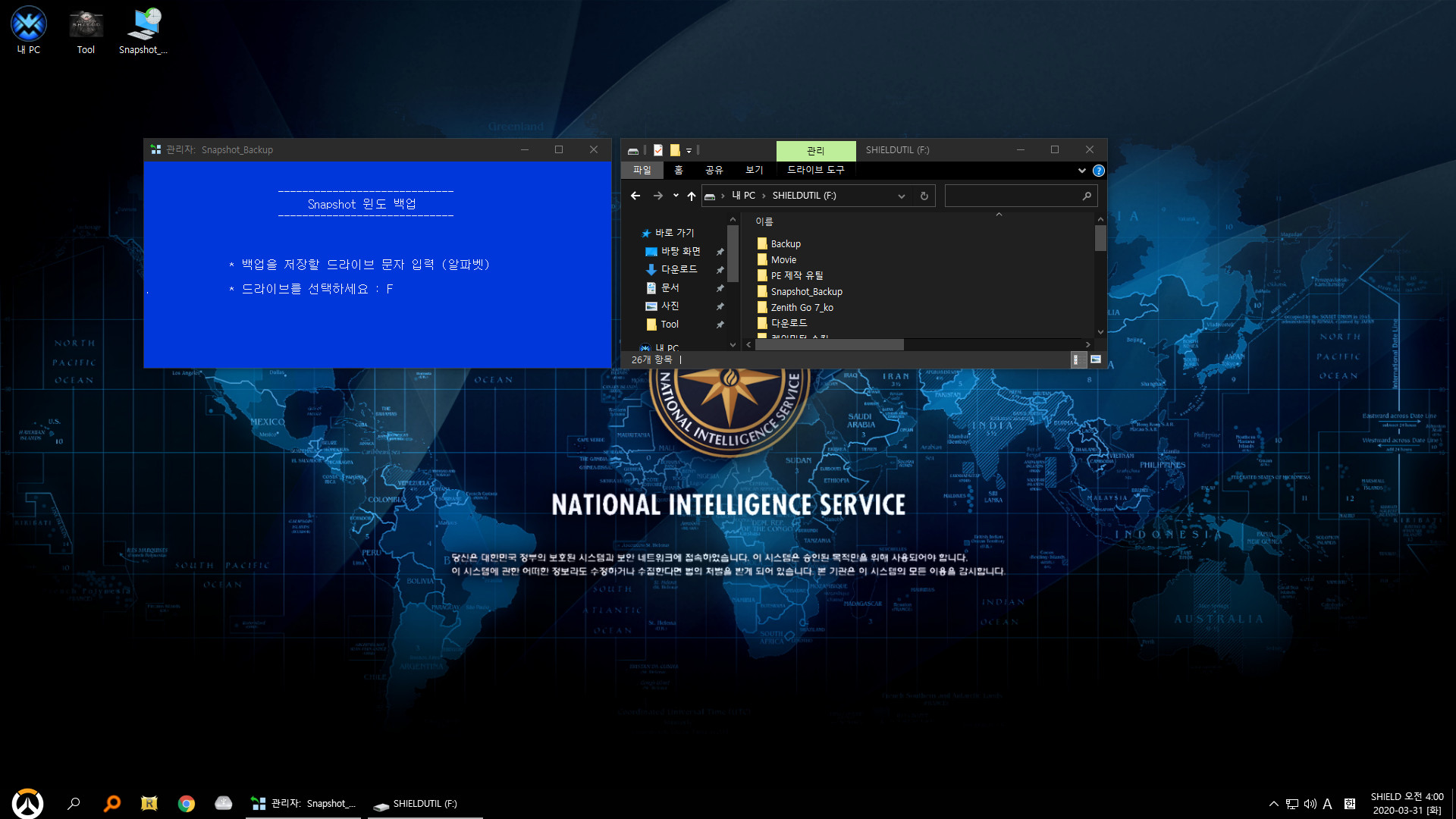Open the 드라이브 도구 ribbon tab
This screenshot has height=819, width=1456.
coord(815,170)
